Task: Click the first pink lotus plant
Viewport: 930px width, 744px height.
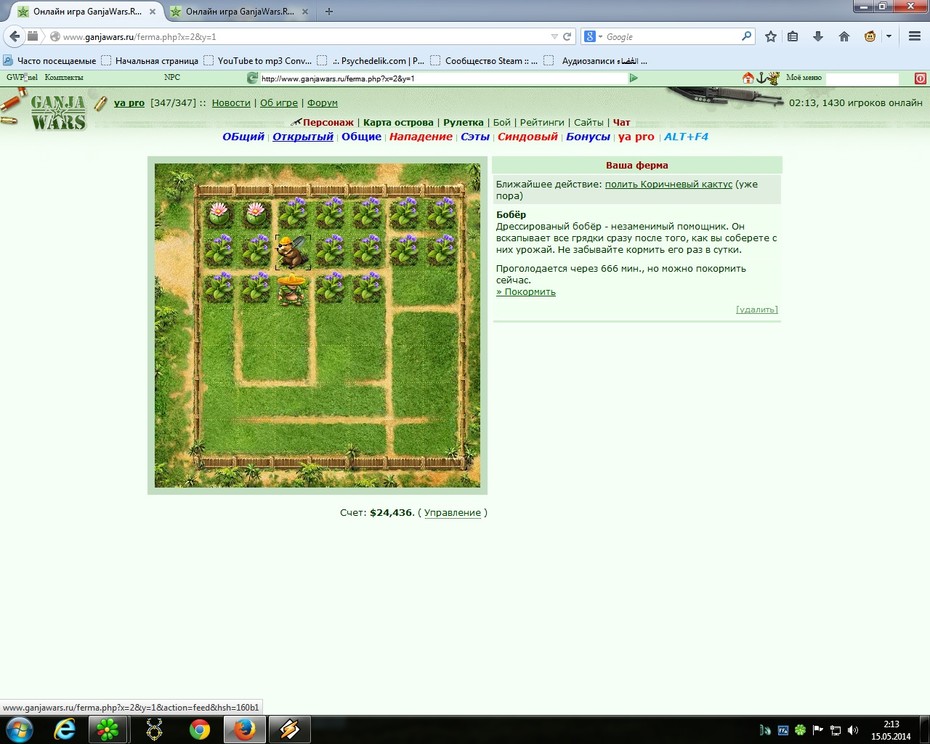Action: pos(219,213)
